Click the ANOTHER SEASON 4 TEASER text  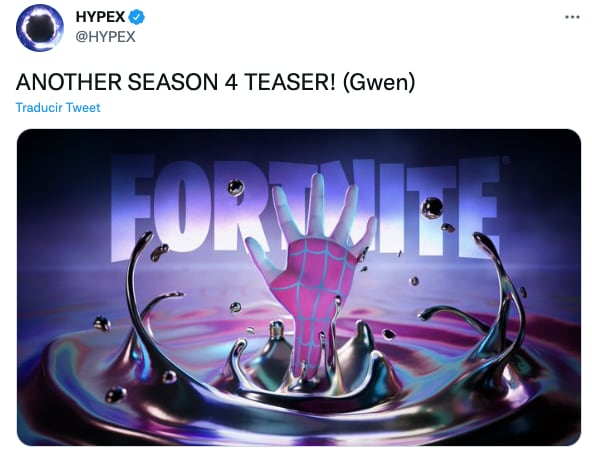click(x=176, y=82)
